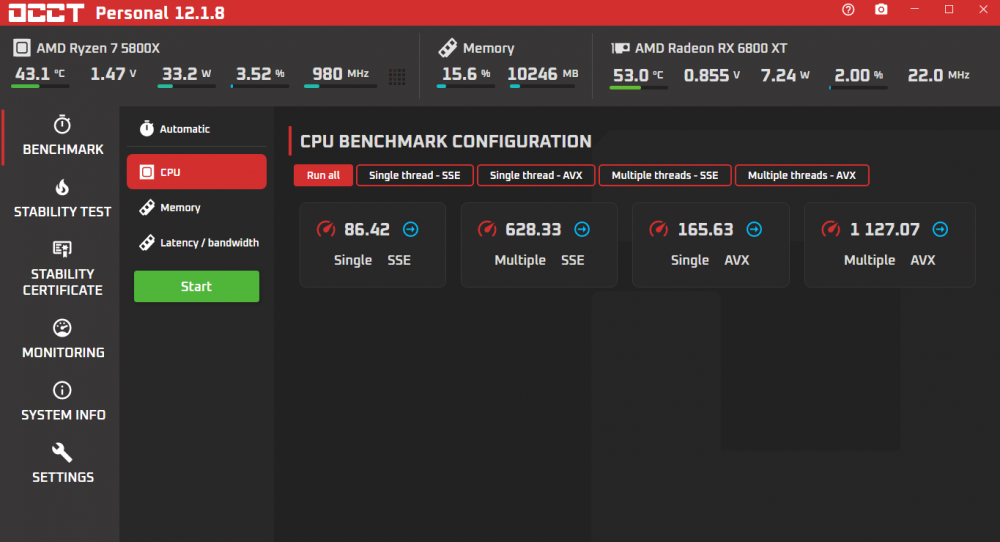Click the memory used value 10246 MB
This screenshot has height=542, width=1000.
(x=543, y=74)
